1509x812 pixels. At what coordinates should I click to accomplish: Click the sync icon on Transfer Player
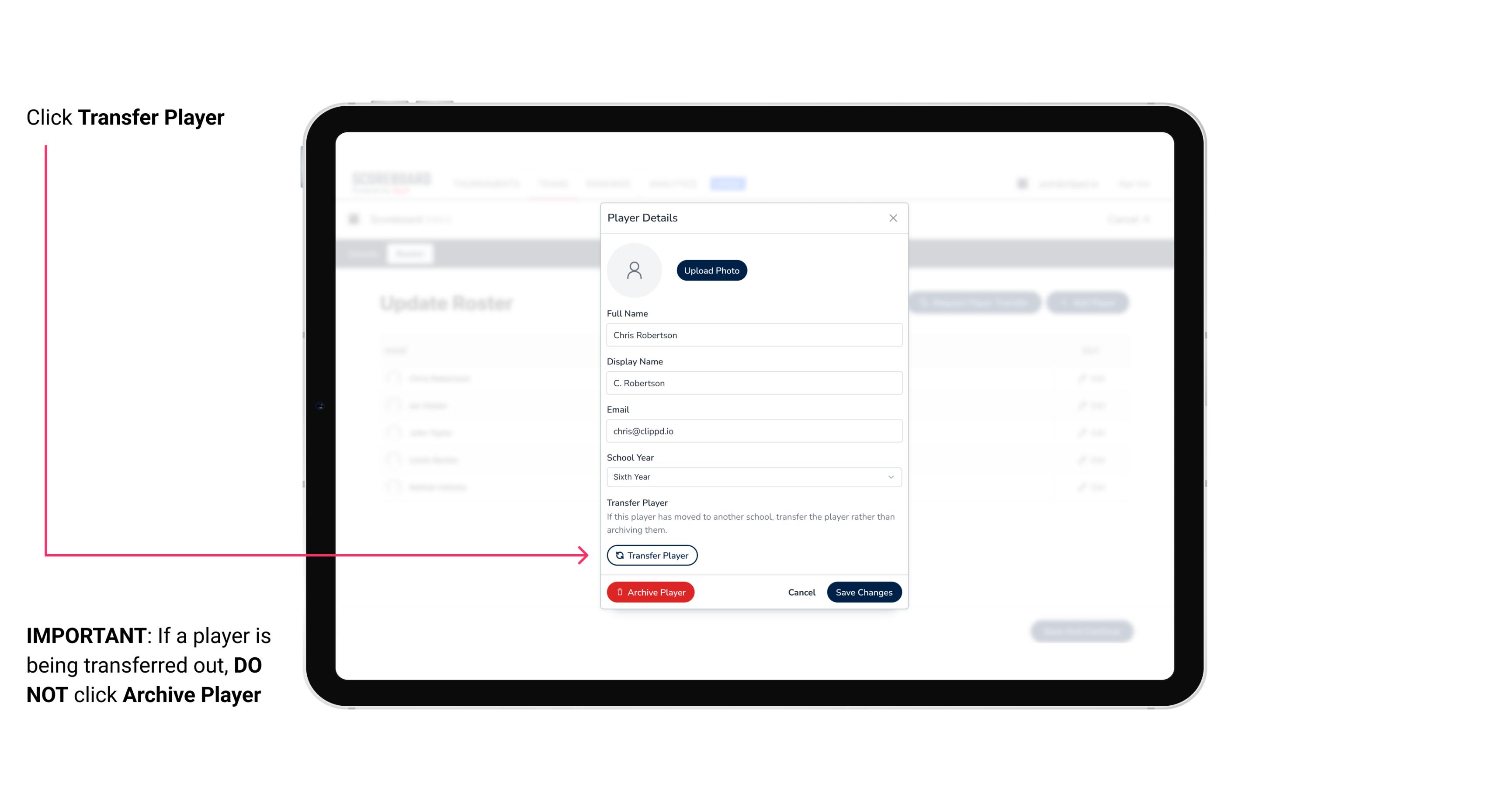pyautogui.click(x=619, y=555)
